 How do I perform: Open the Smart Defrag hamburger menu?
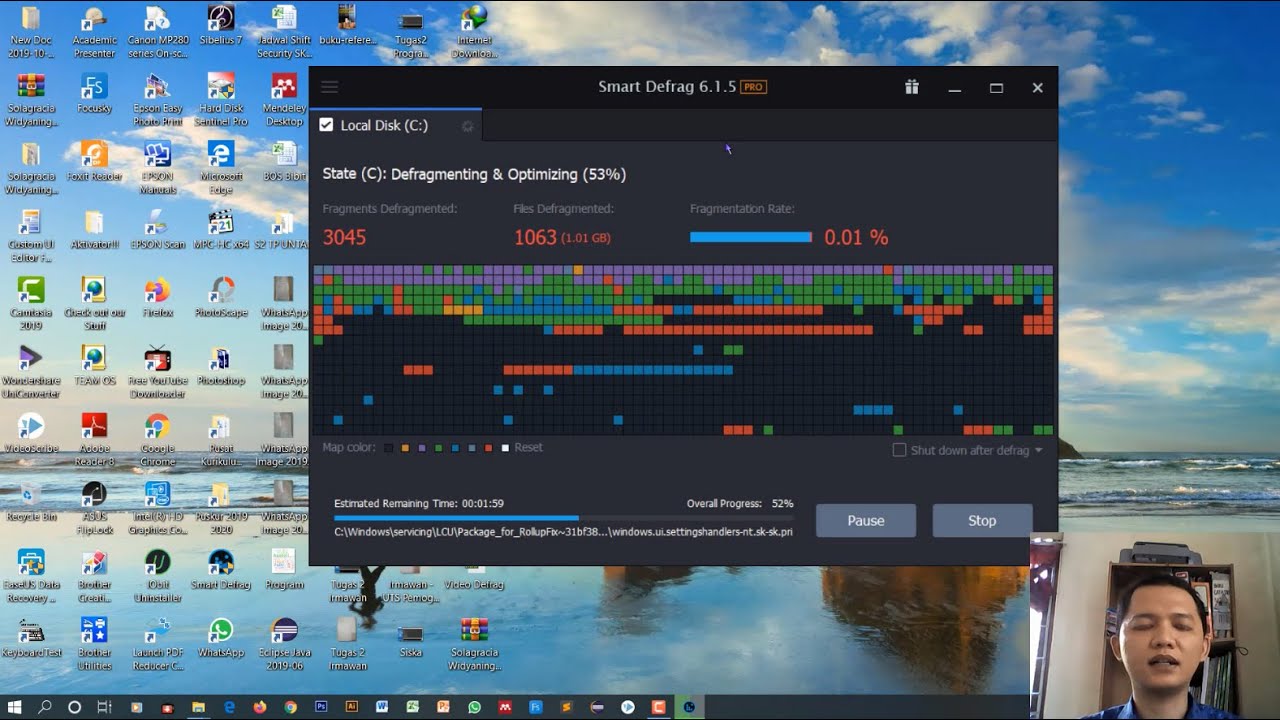point(329,87)
